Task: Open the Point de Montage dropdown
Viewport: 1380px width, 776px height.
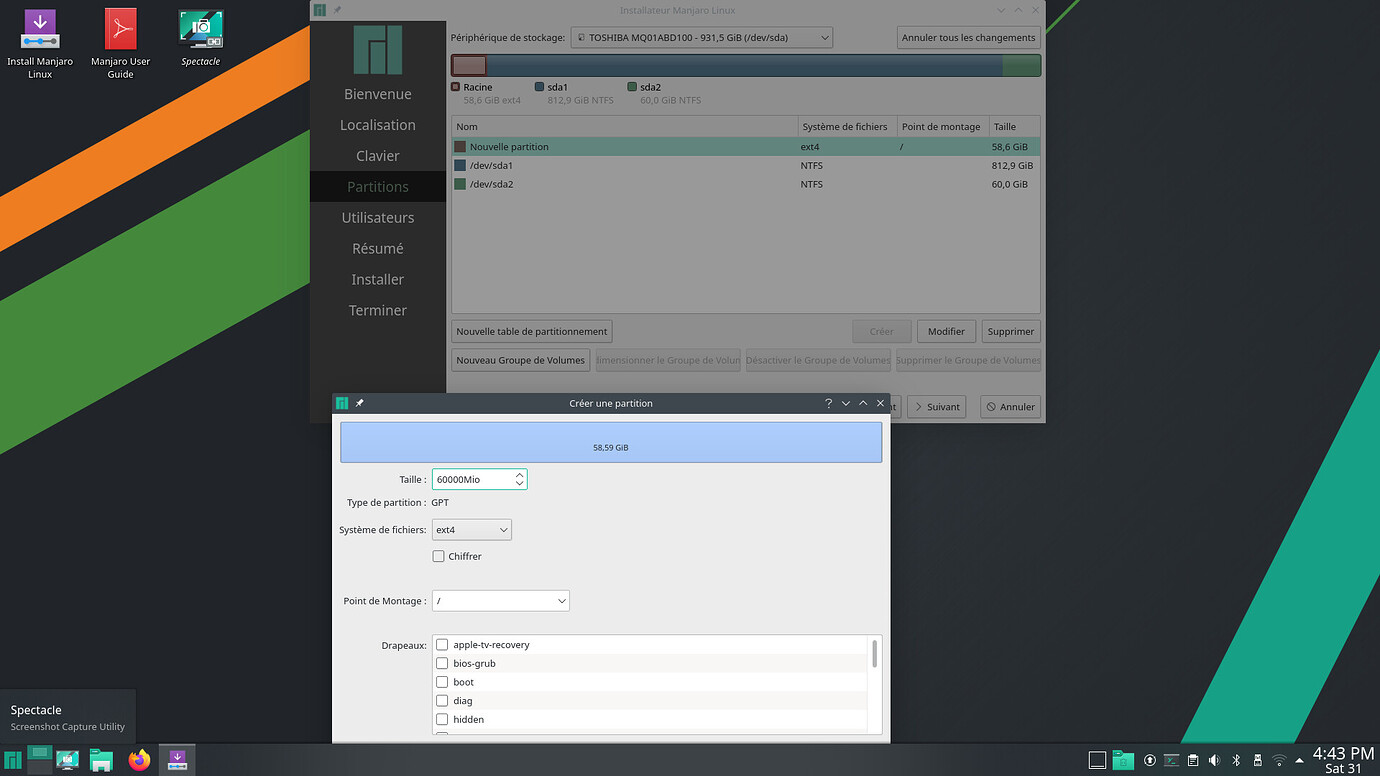Action: pyautogui.click(x=501, y=601)
